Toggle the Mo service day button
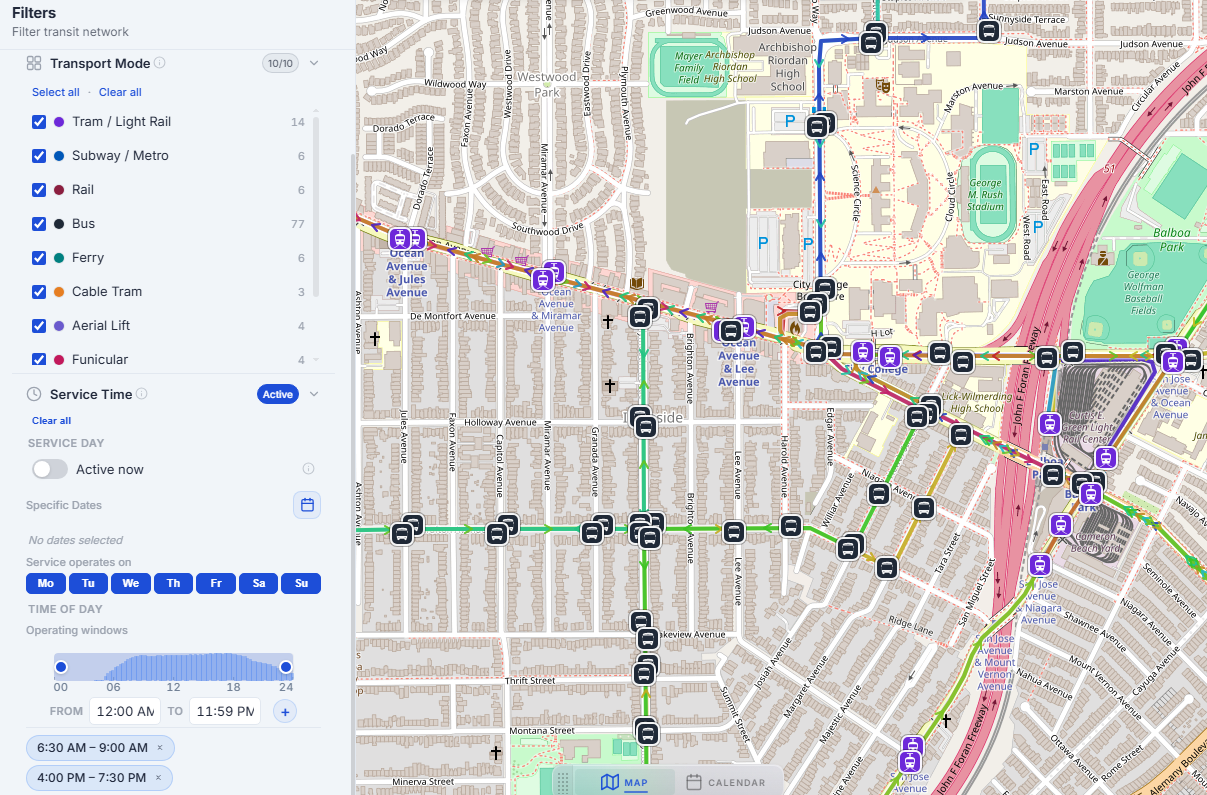Image resolution: width=1207 pixels, height=795 pixels. click(x=45, y=583)
